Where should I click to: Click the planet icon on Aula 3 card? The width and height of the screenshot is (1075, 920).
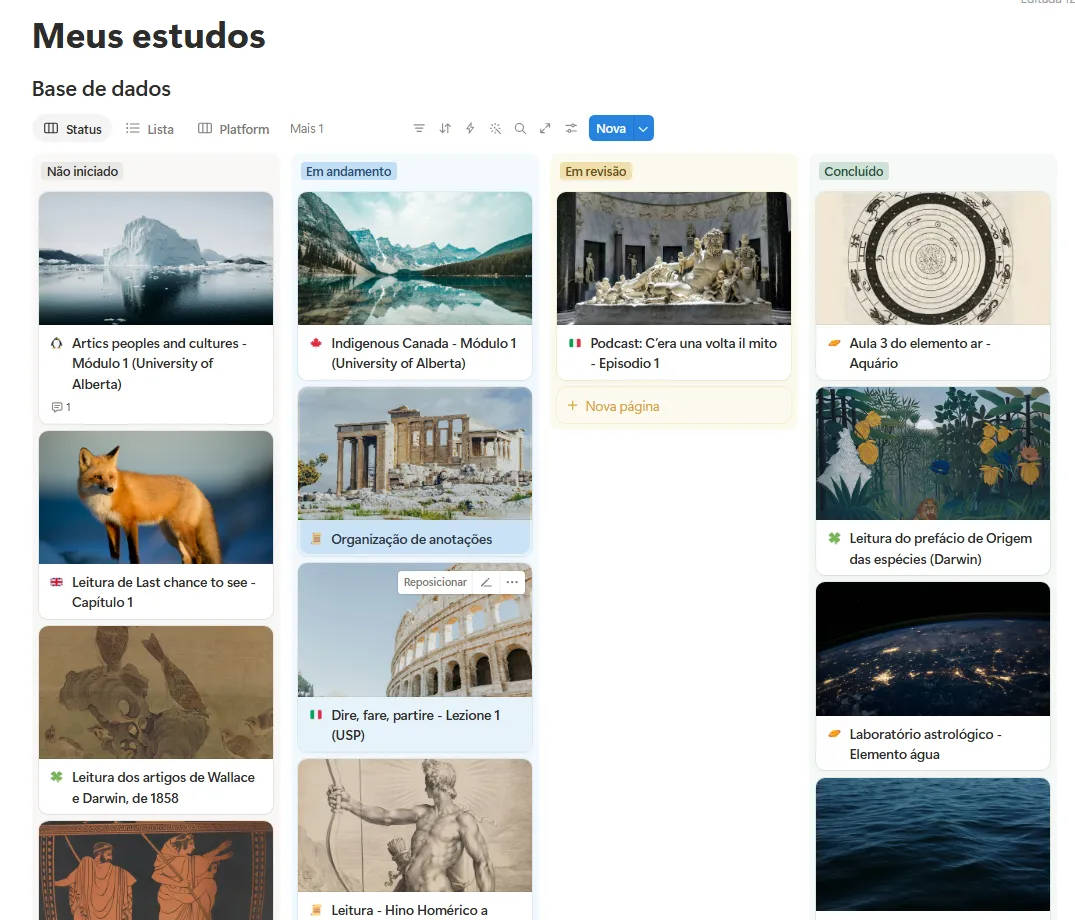click(x=834, y=343)
